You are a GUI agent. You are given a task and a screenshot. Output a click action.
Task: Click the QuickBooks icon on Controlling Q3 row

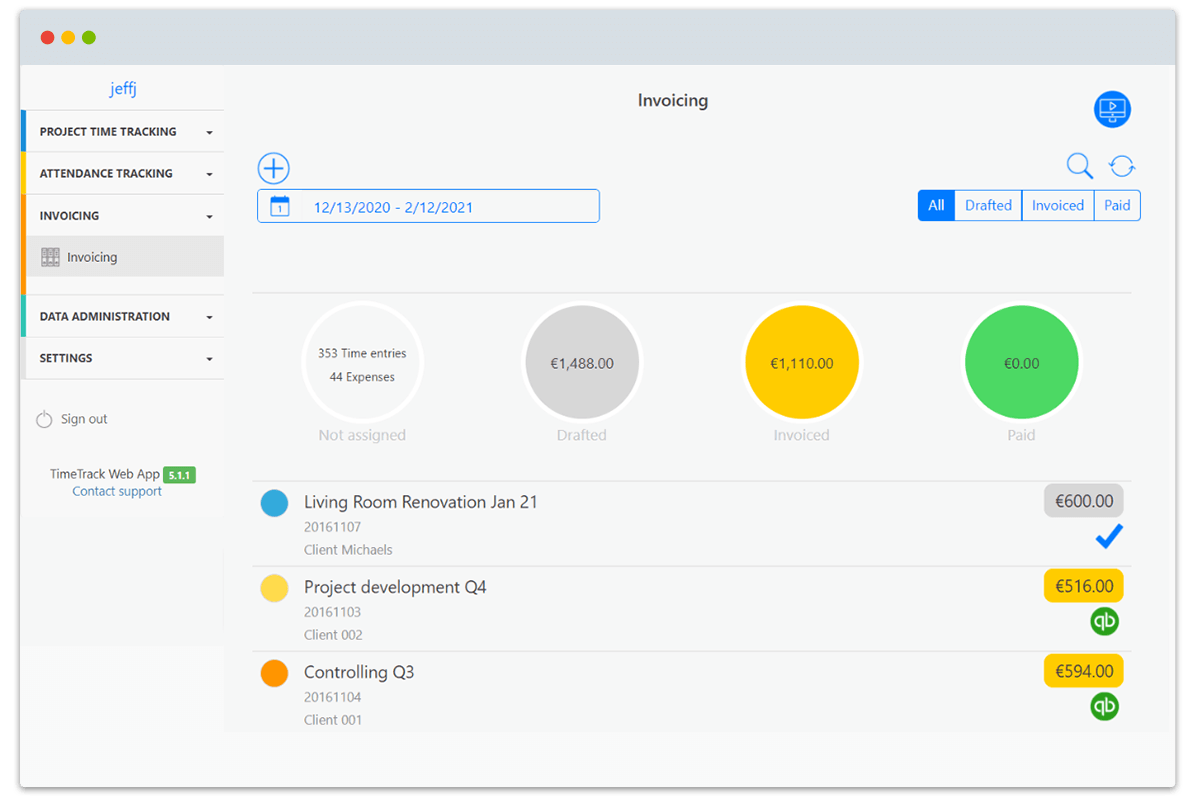(x=1104, y=706)
